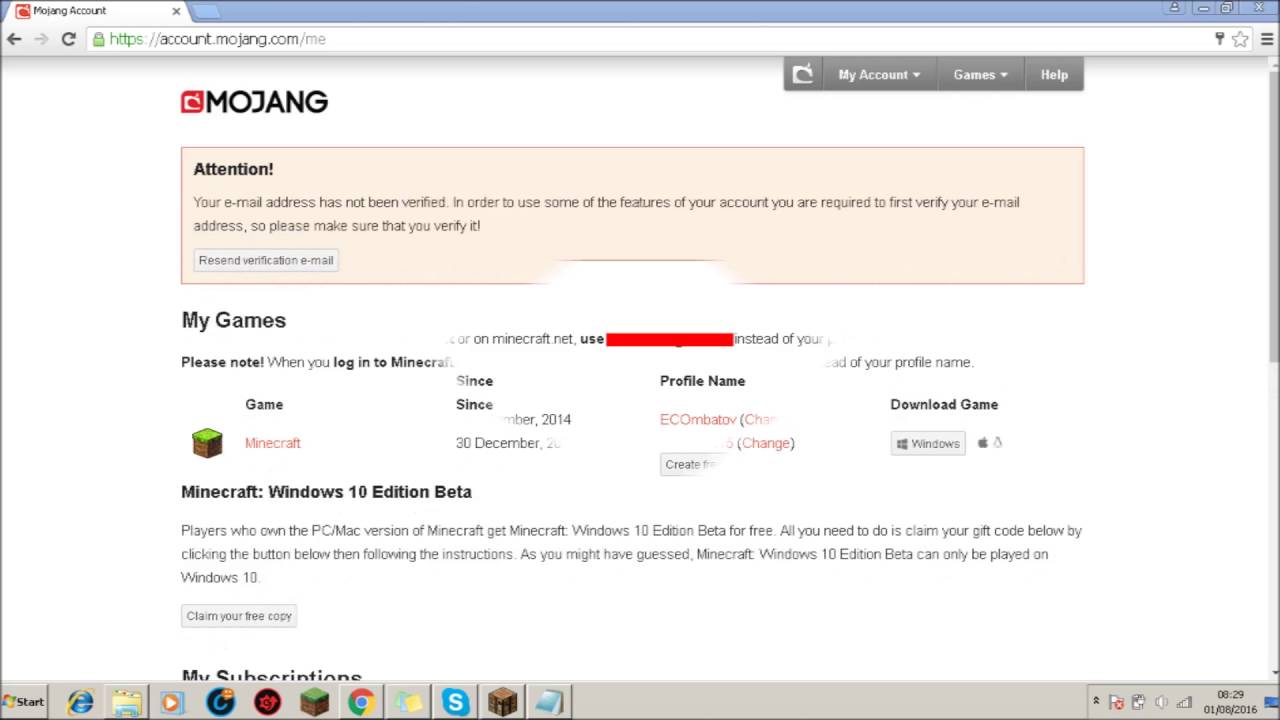The width and height of the screenshot is (1280, 720).
Task: Open the Minecraft game link
Action: [272, 443]
